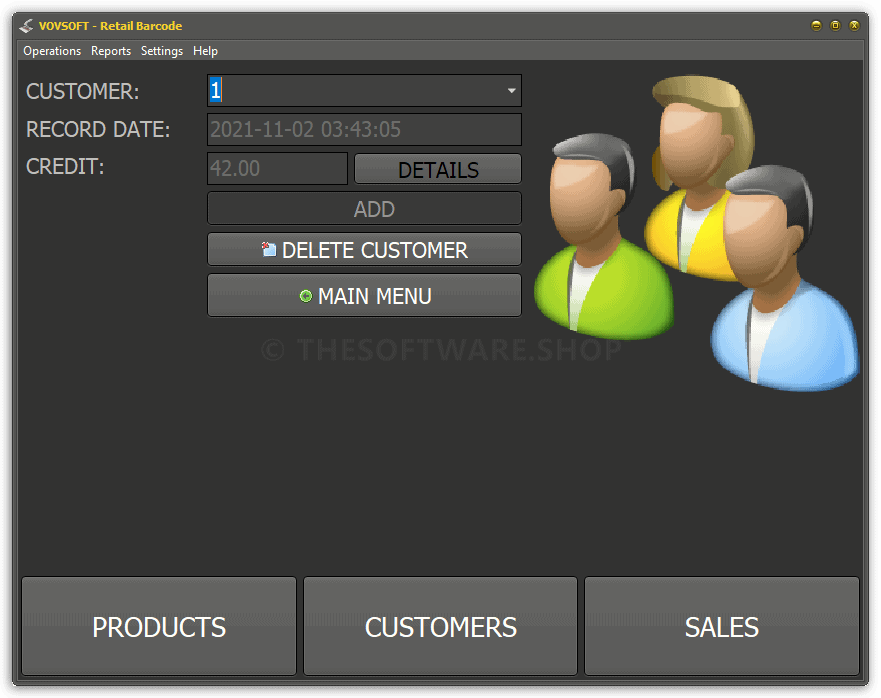This screenshot has height=698, width=881.
Task: Click the Vovsoft app icon in title bar
Action: pos(26,26)
